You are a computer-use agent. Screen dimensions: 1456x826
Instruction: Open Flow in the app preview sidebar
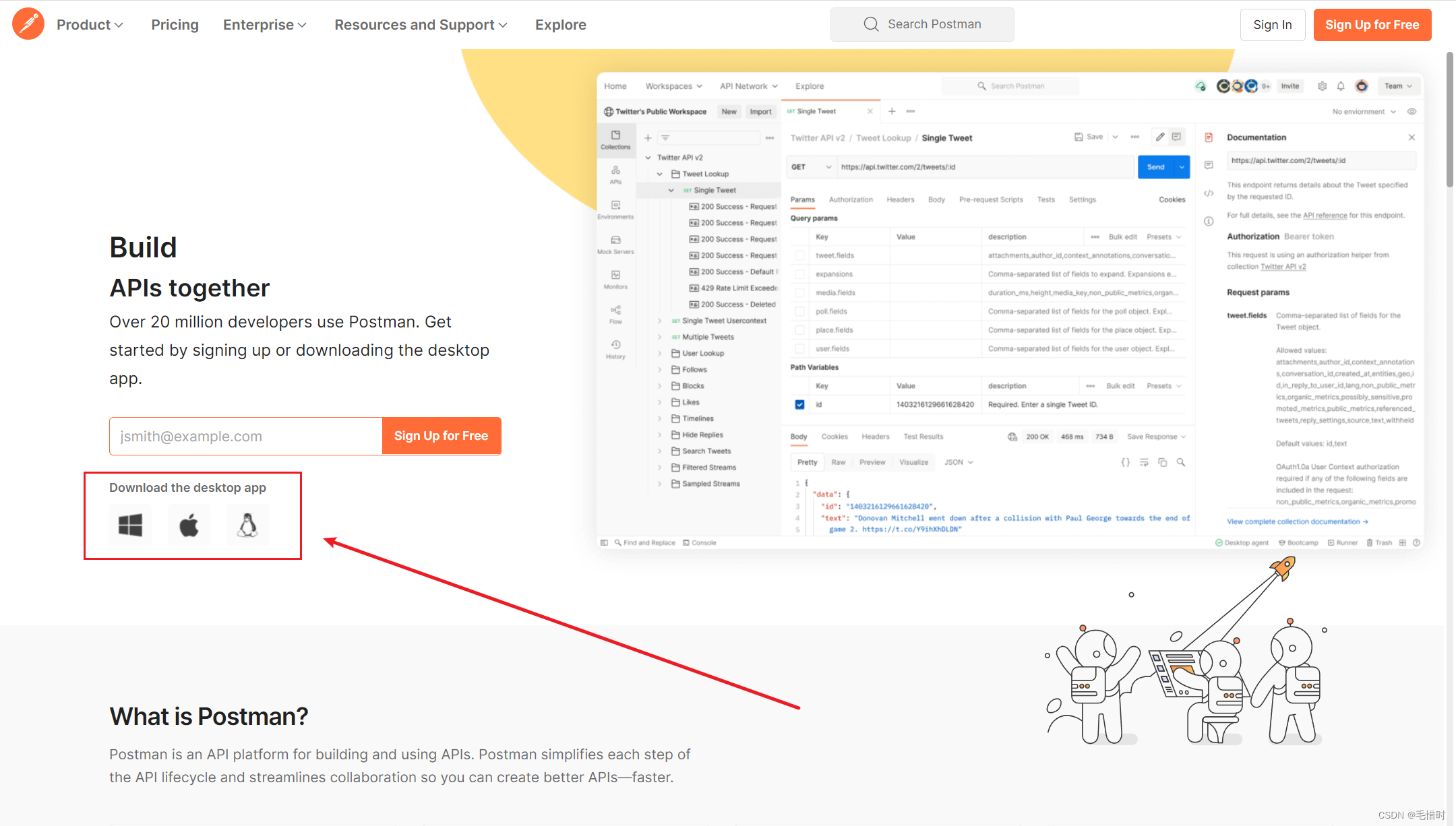click(x=615, y=315)
